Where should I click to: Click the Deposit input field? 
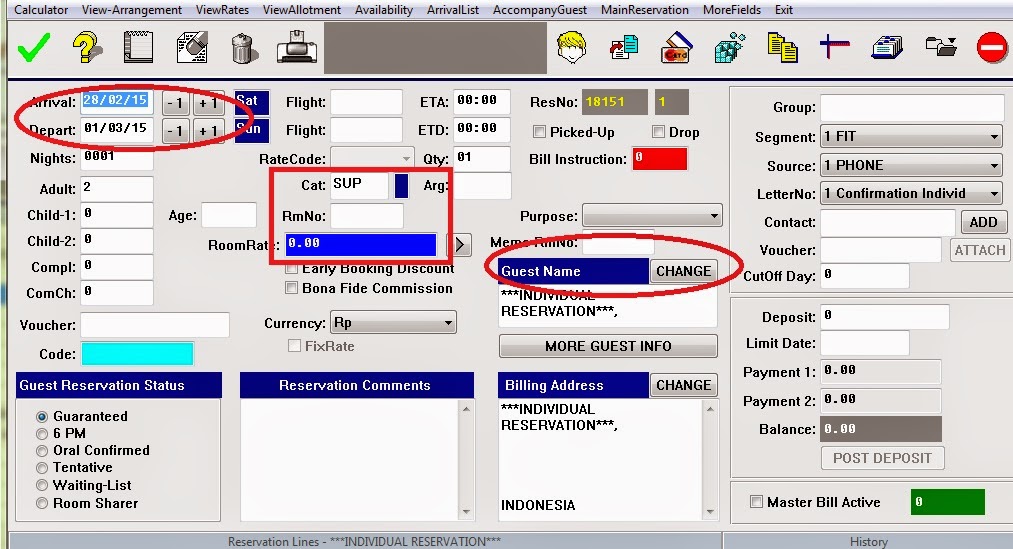pos(884,317)
